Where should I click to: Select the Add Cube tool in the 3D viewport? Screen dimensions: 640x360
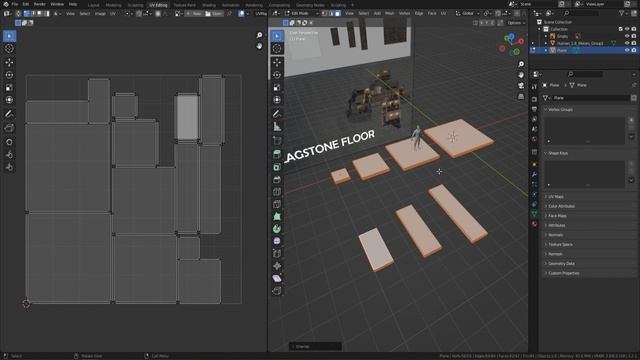(x=277, y=141)
